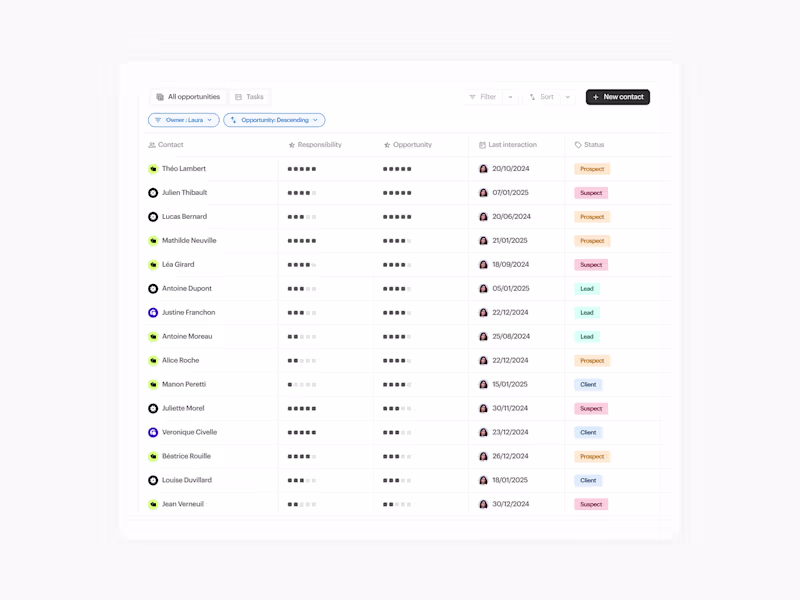Image resolution: width=800 pixels, height=600 pixels.
Task: Click the Sort arrows icon
Action: 533,97
